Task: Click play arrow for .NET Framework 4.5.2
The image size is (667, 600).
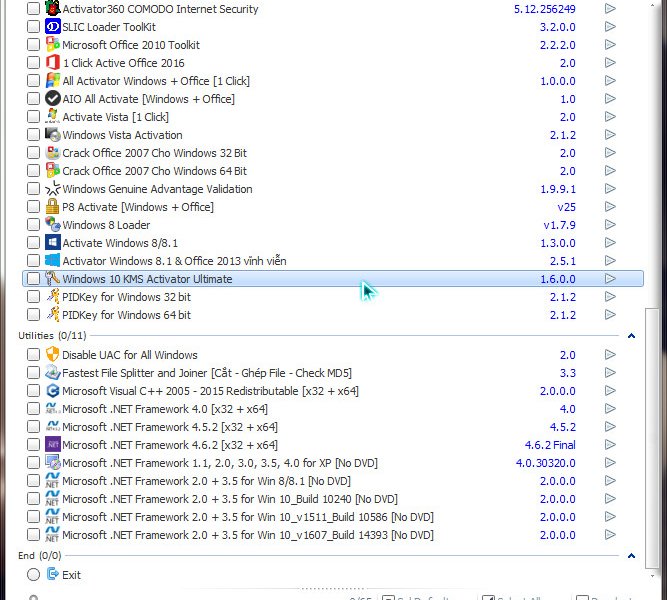Action: coord(610,426)
